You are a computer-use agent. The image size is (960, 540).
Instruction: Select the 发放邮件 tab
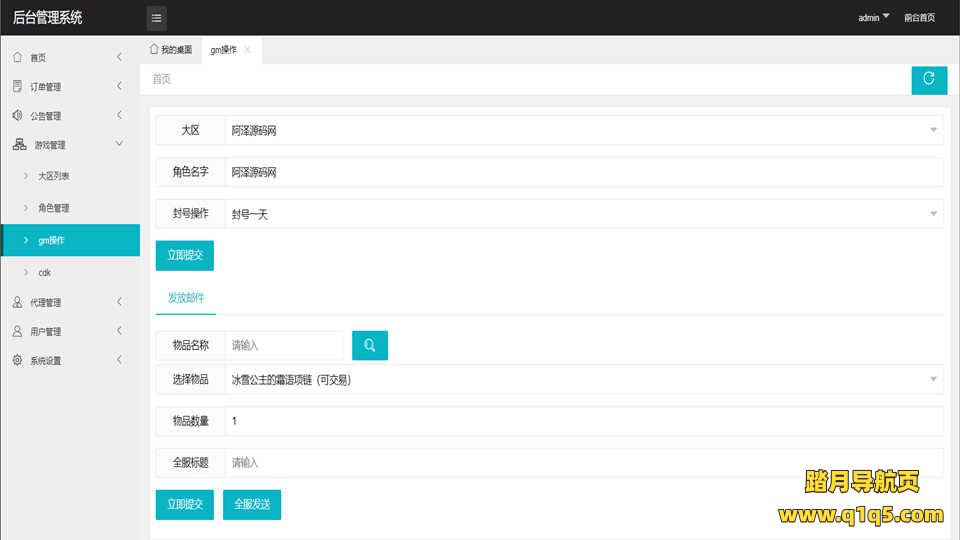pos(185,298)
